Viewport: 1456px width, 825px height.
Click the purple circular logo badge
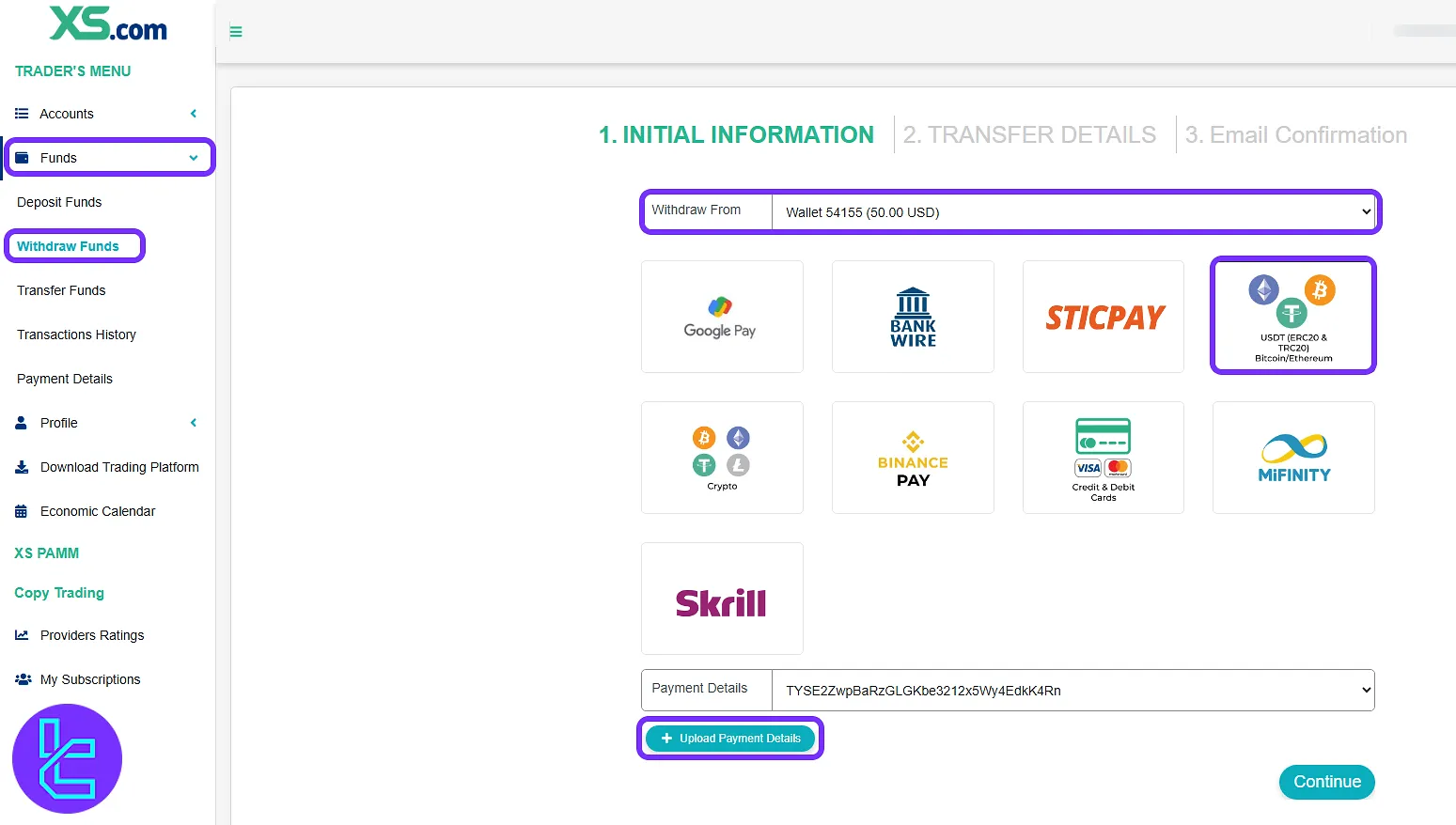67,758
